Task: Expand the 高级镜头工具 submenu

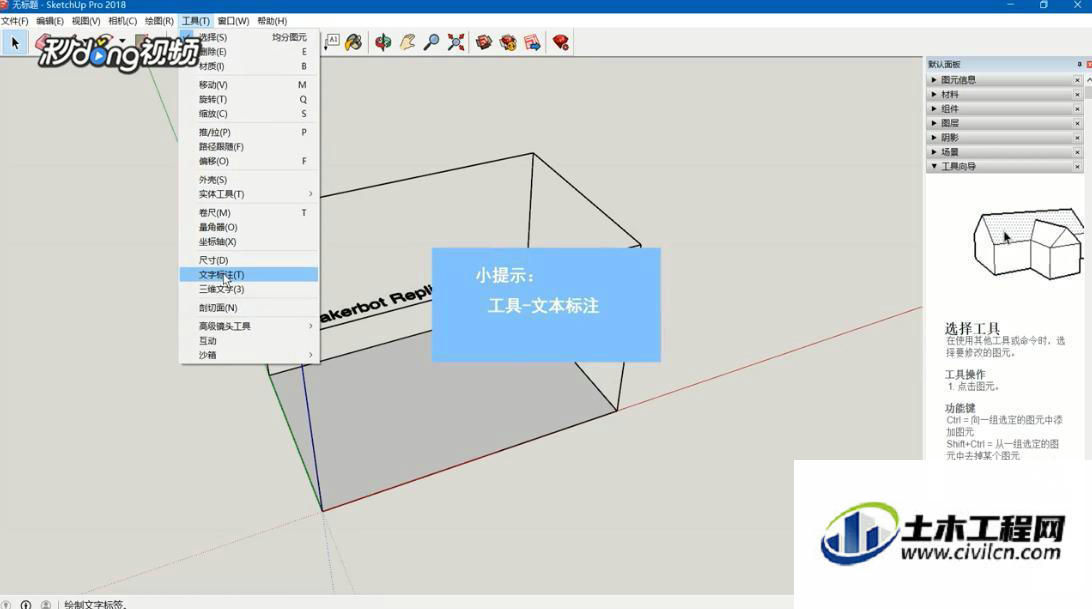Action: click(249, 326)
